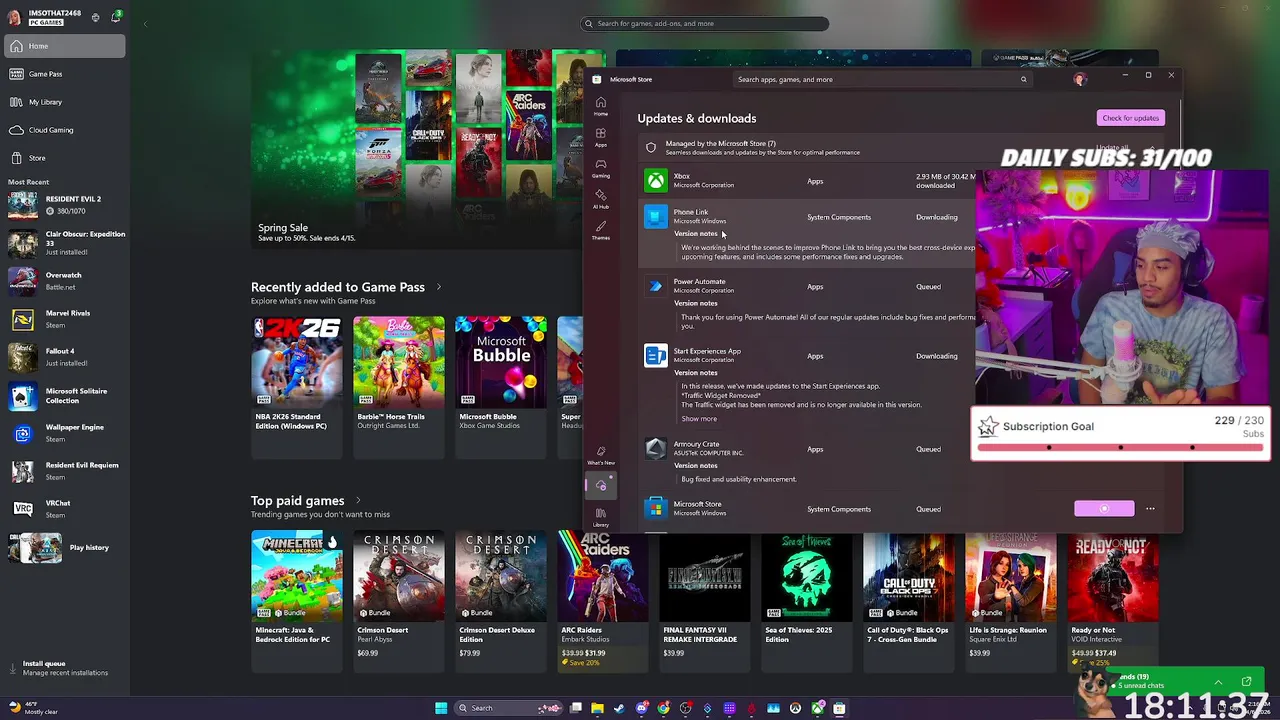Open Xbox app notifications bell
Screen dimensions: 1280x720
pos(117,17)
